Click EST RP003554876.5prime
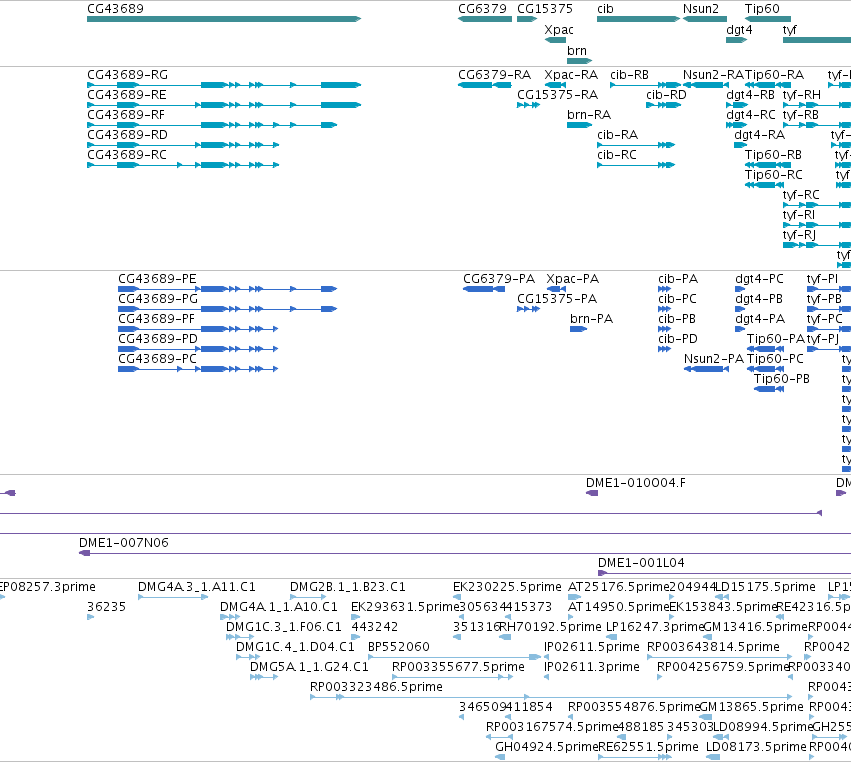The image size is (851, 762). pos(570,717)
